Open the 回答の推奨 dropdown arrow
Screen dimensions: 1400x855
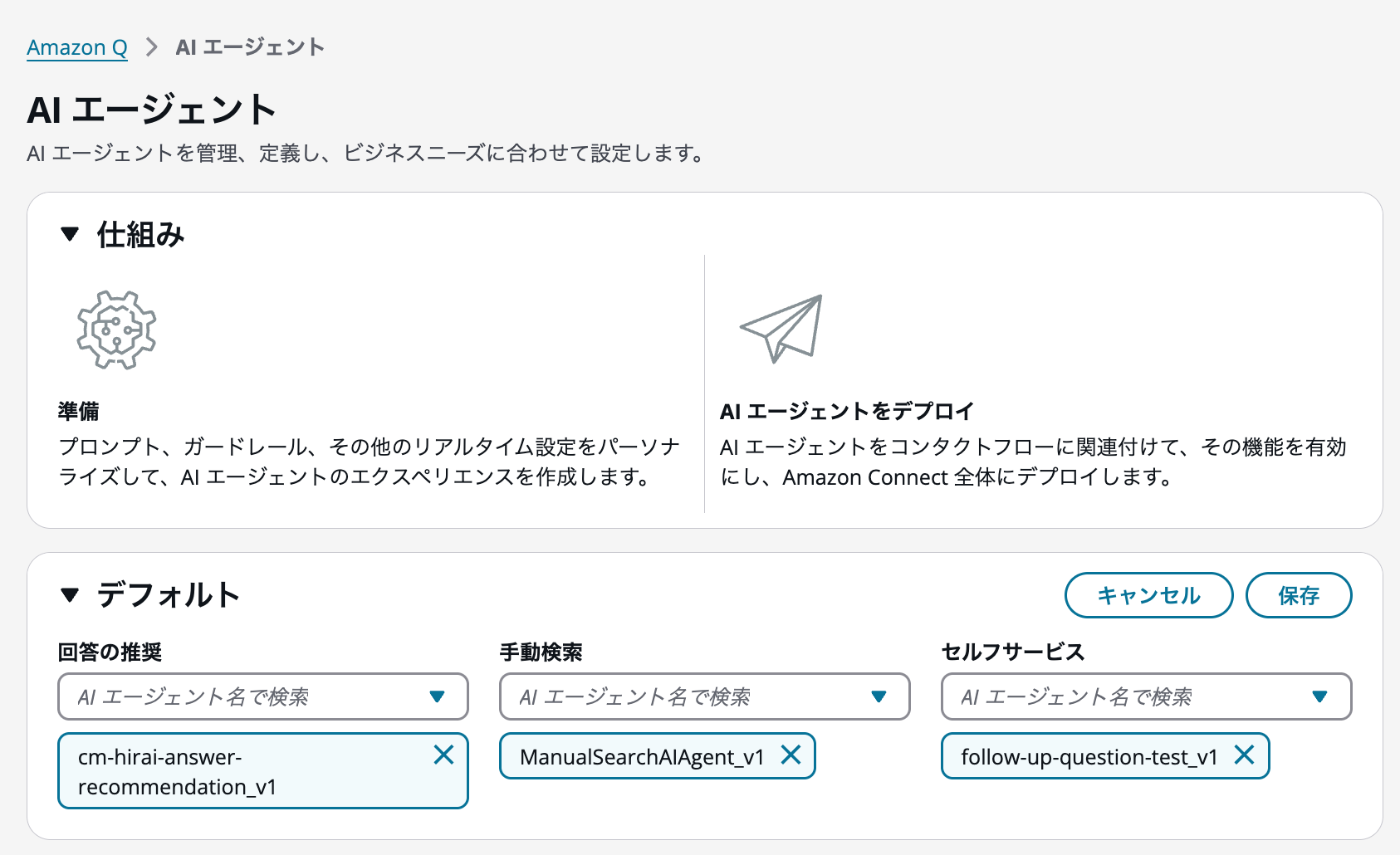point(438,696)
